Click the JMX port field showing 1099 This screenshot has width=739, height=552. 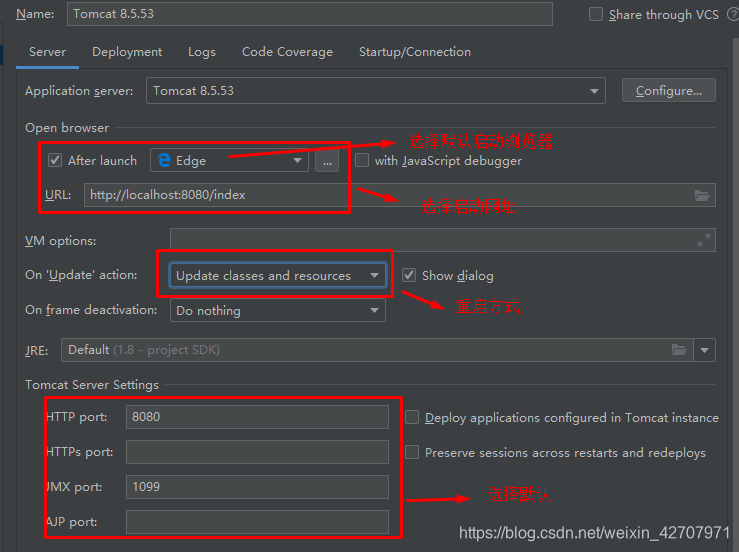pos(257,486)
